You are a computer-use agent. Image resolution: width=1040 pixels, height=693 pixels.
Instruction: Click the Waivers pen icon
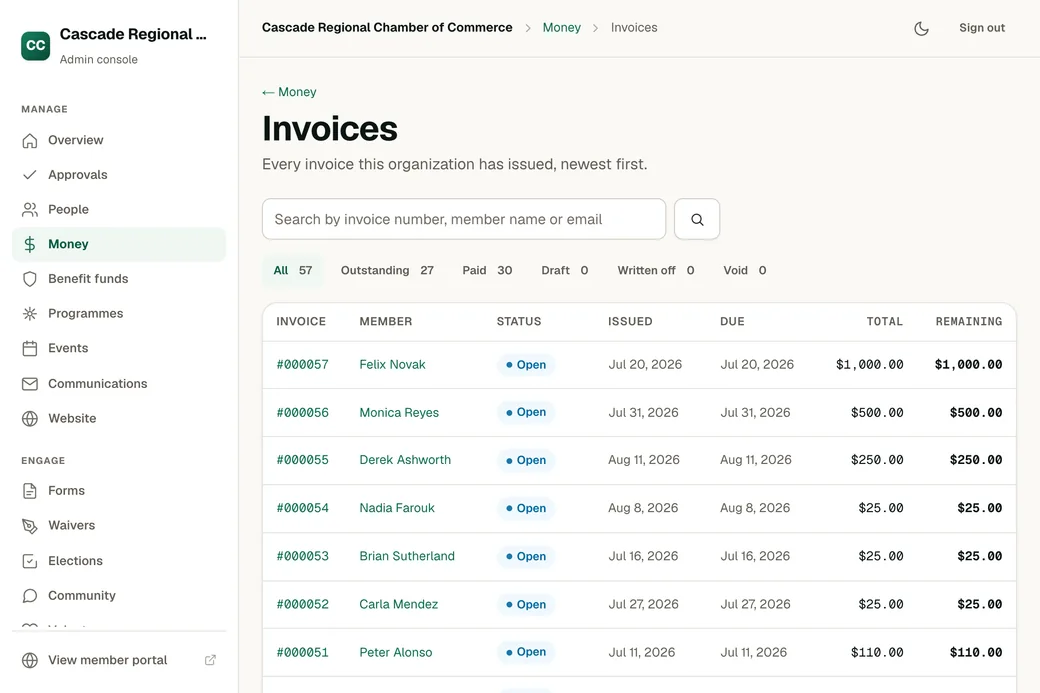[30, 526]
